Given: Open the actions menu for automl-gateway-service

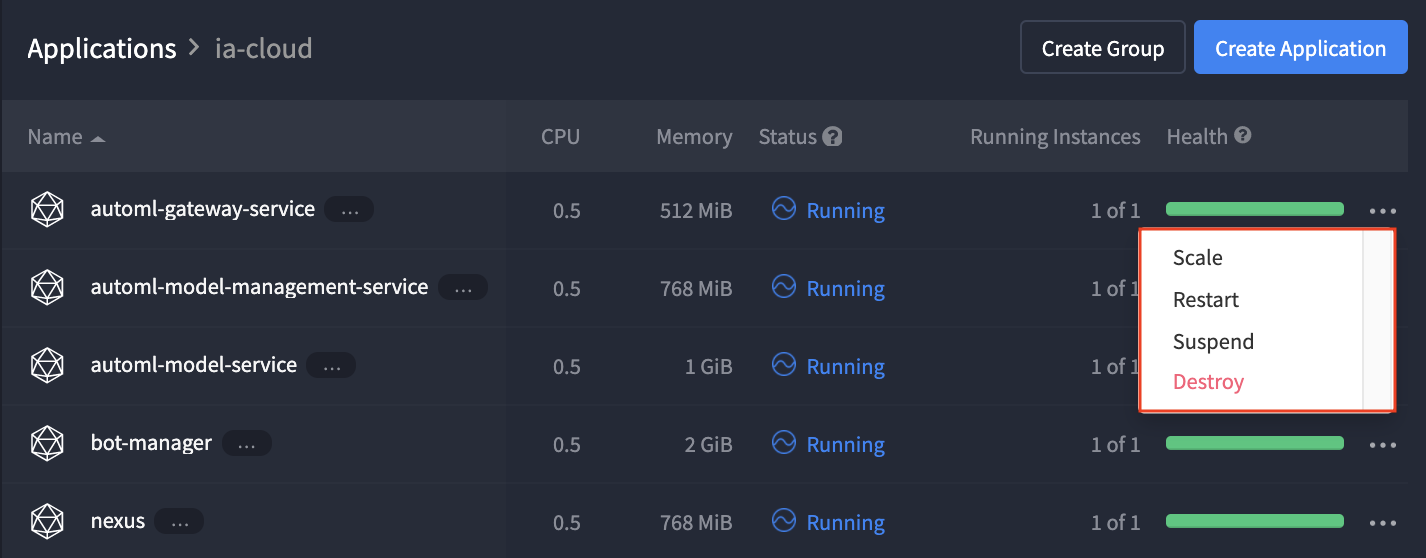Looking at the screenshot, I should click(x=1383, y=211).
